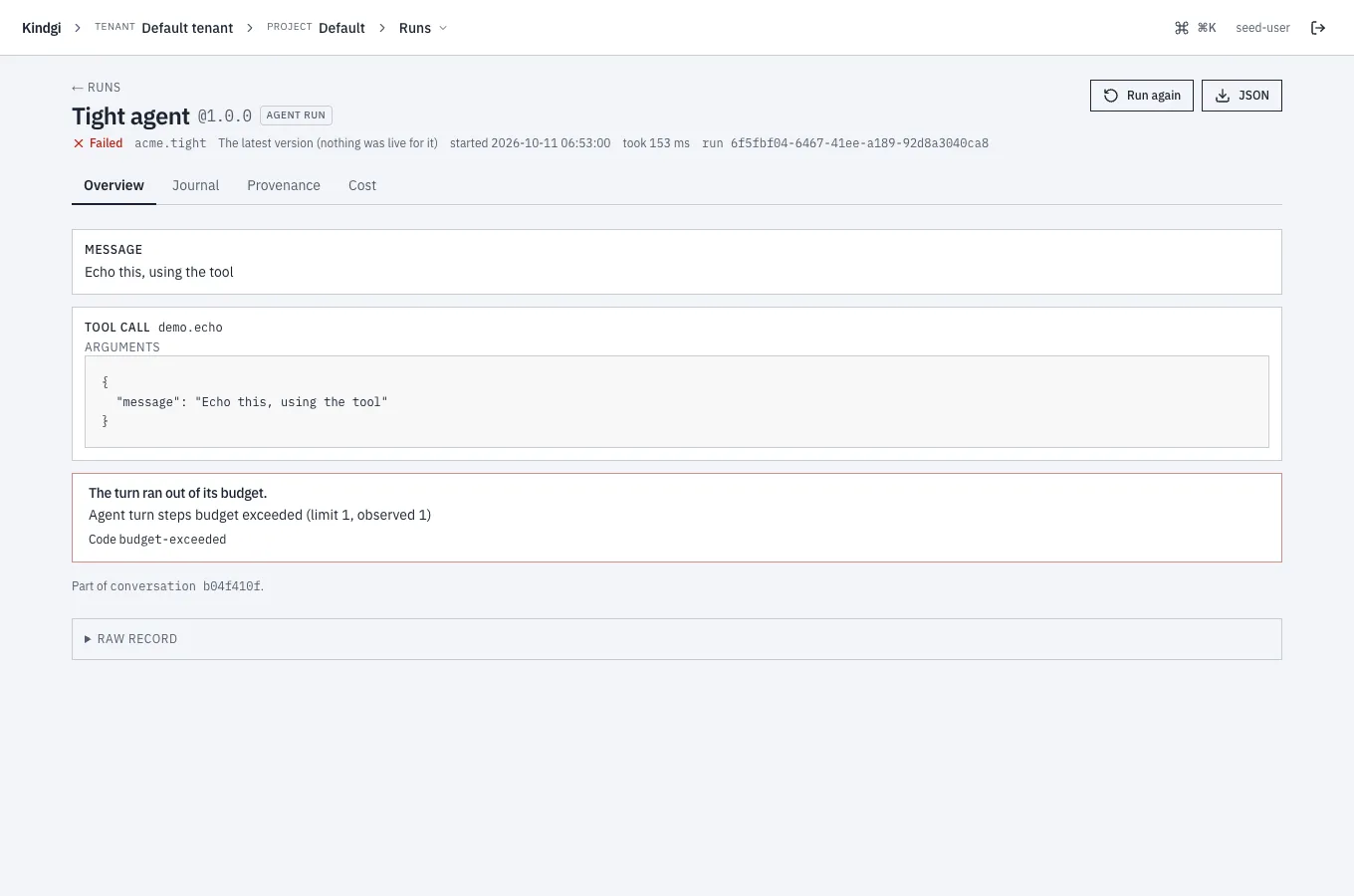Click 'Echo this, using the tool' message
Viewport: 1354px width, 896px height.
(159, 272)
